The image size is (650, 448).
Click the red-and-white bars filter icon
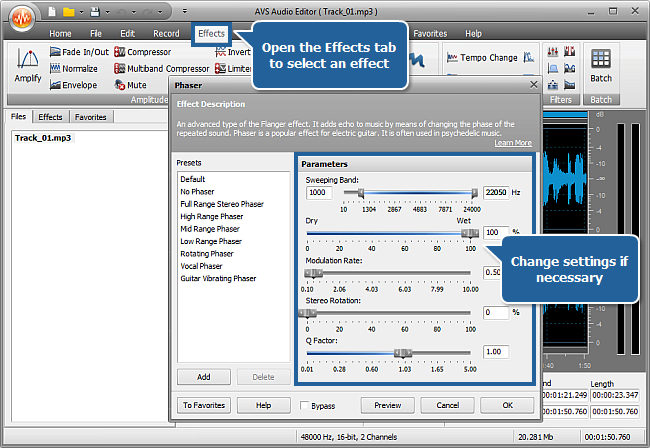570,51
